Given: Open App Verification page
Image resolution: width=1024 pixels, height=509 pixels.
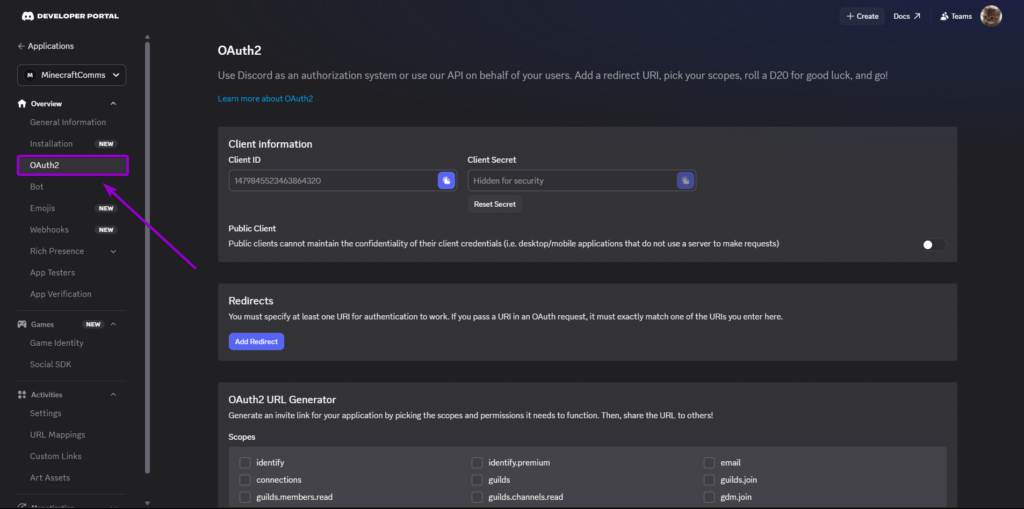Looking at the screenshot, I should click(61, 294).
